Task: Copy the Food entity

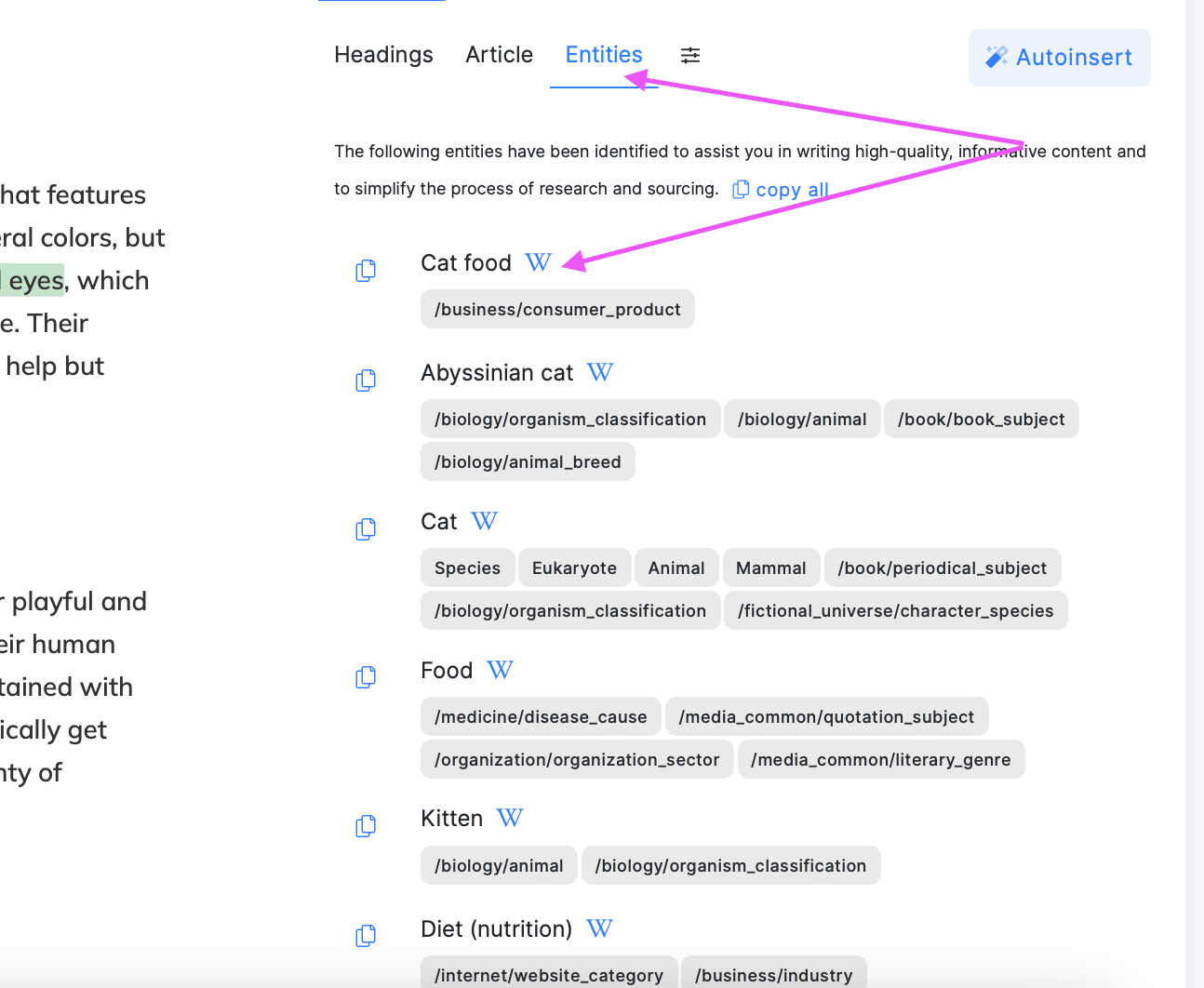Action: tap(366, 677)
